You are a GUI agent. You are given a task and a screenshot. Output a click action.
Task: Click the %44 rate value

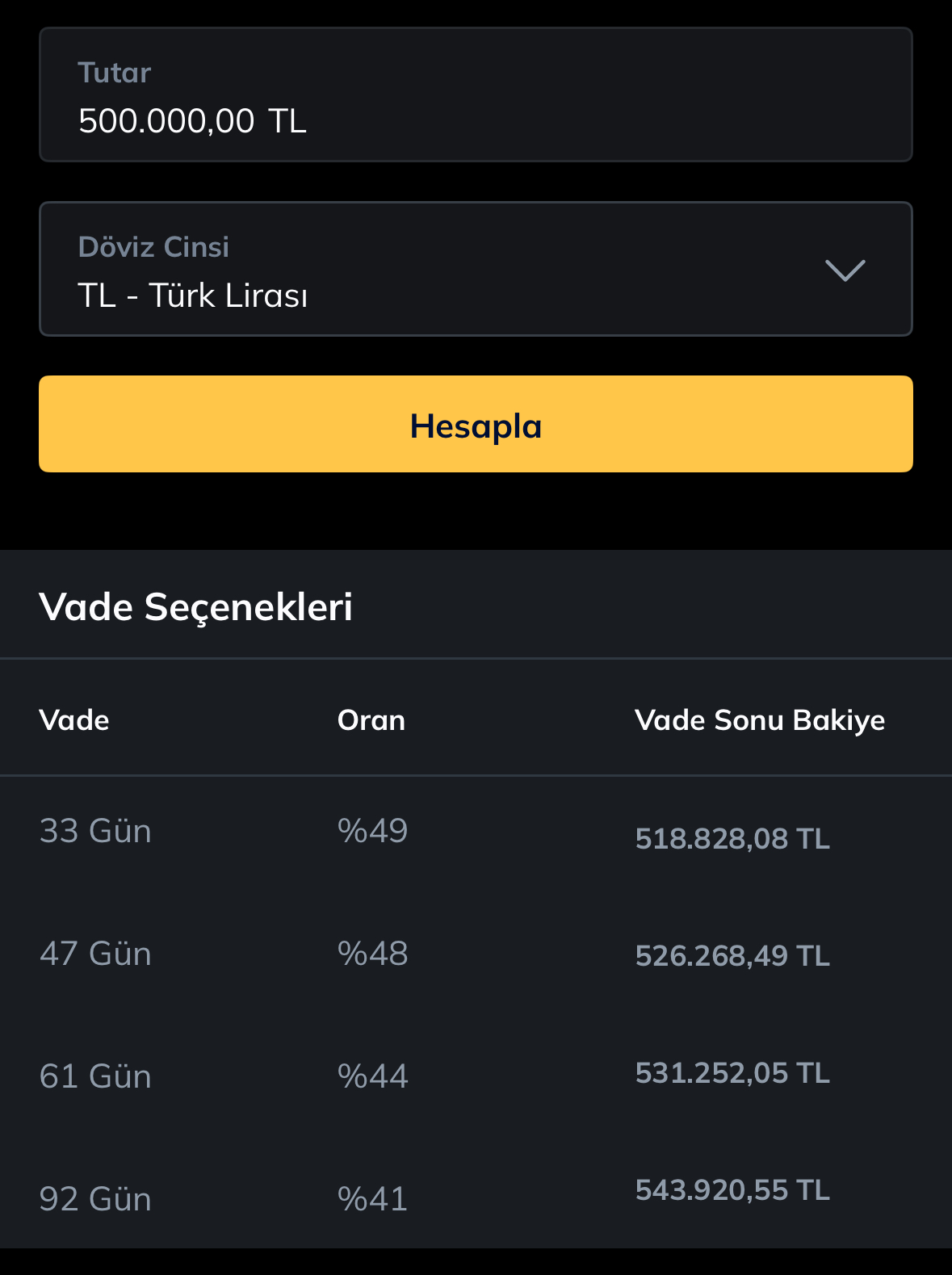372,1076
